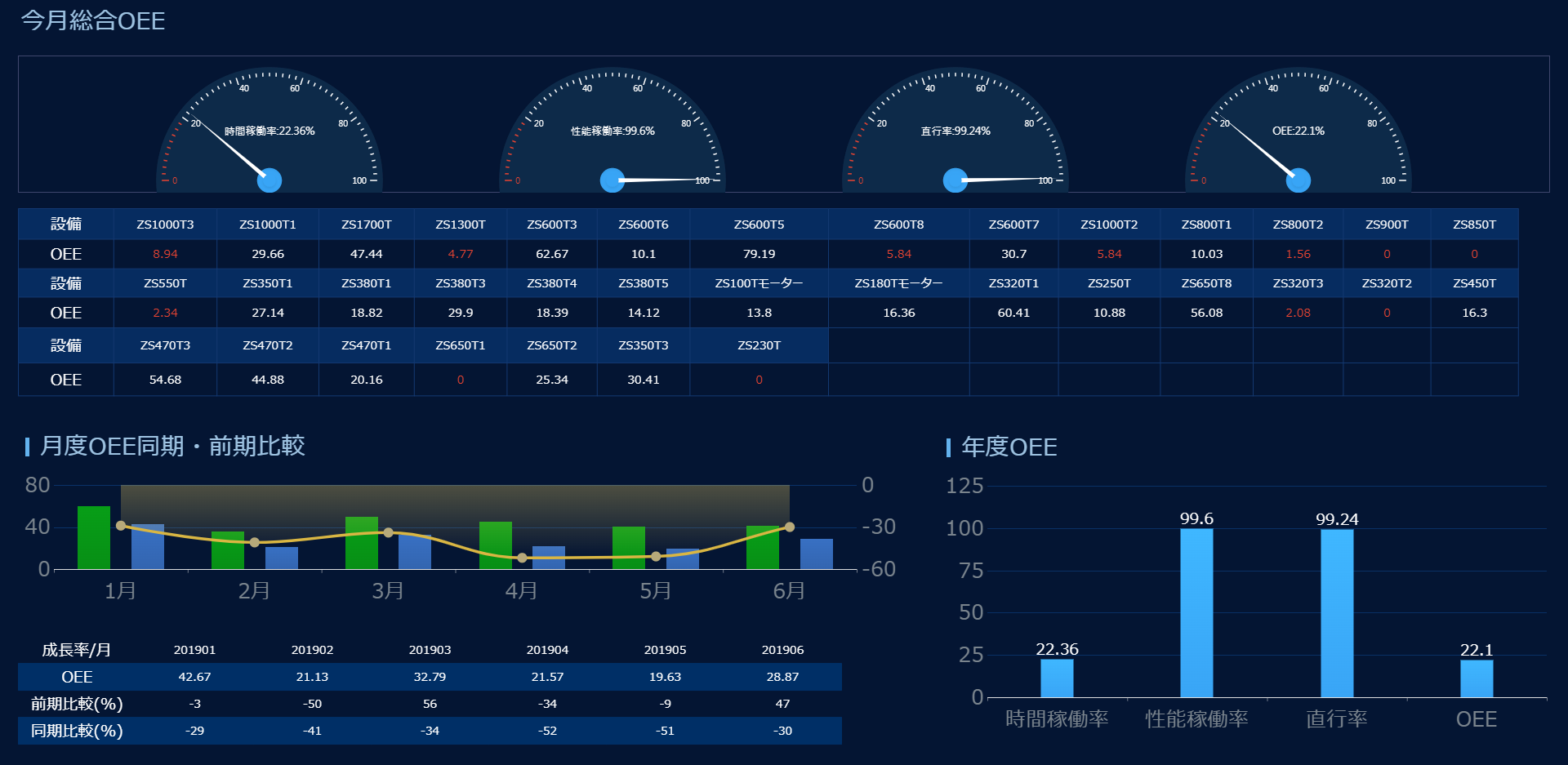Click the line chart point at 4月
The image size is (1568, 765).
click(x=522, y=558)
